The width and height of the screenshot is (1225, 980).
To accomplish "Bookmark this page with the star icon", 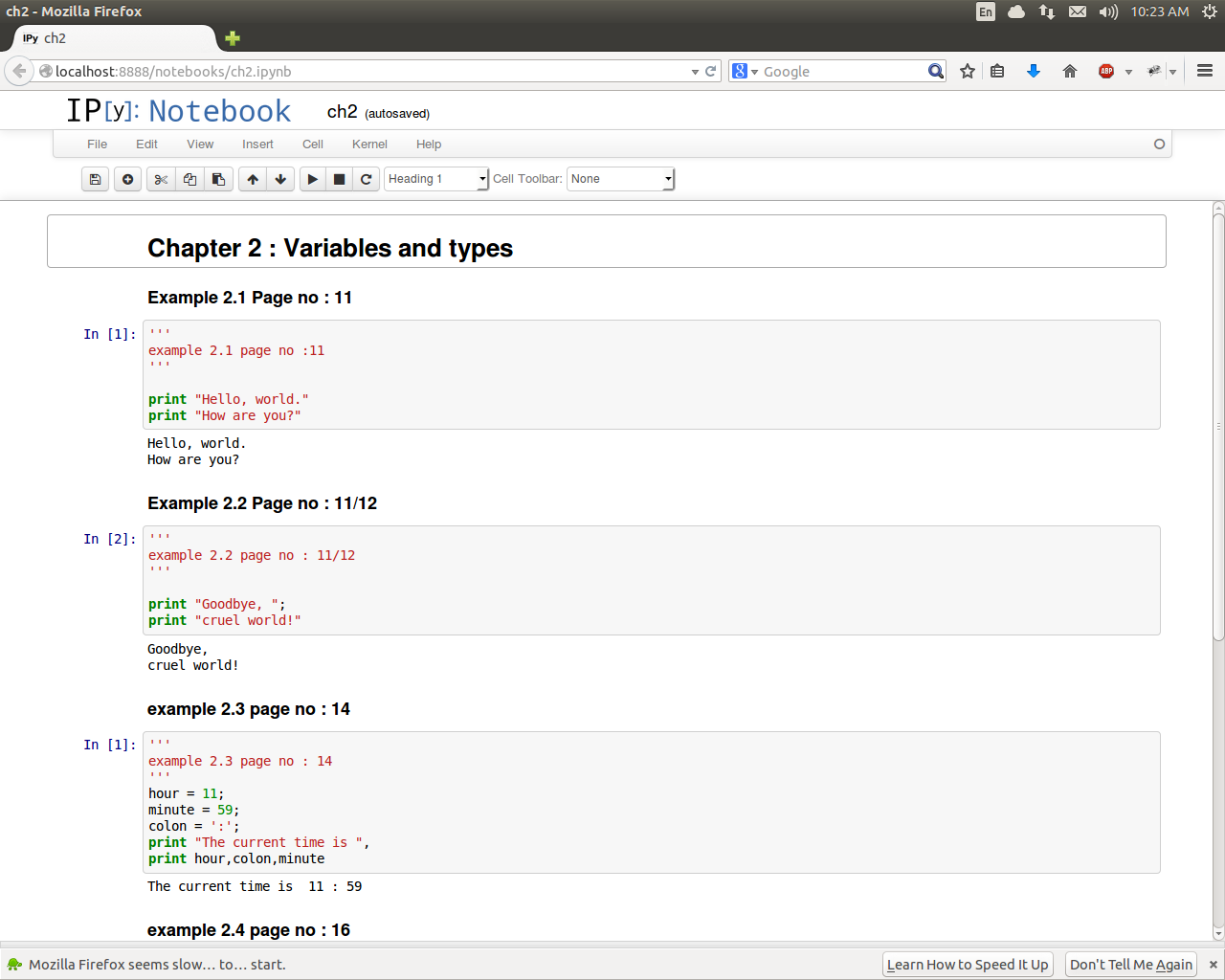I will pyautogui.click(x=968, y=72).
